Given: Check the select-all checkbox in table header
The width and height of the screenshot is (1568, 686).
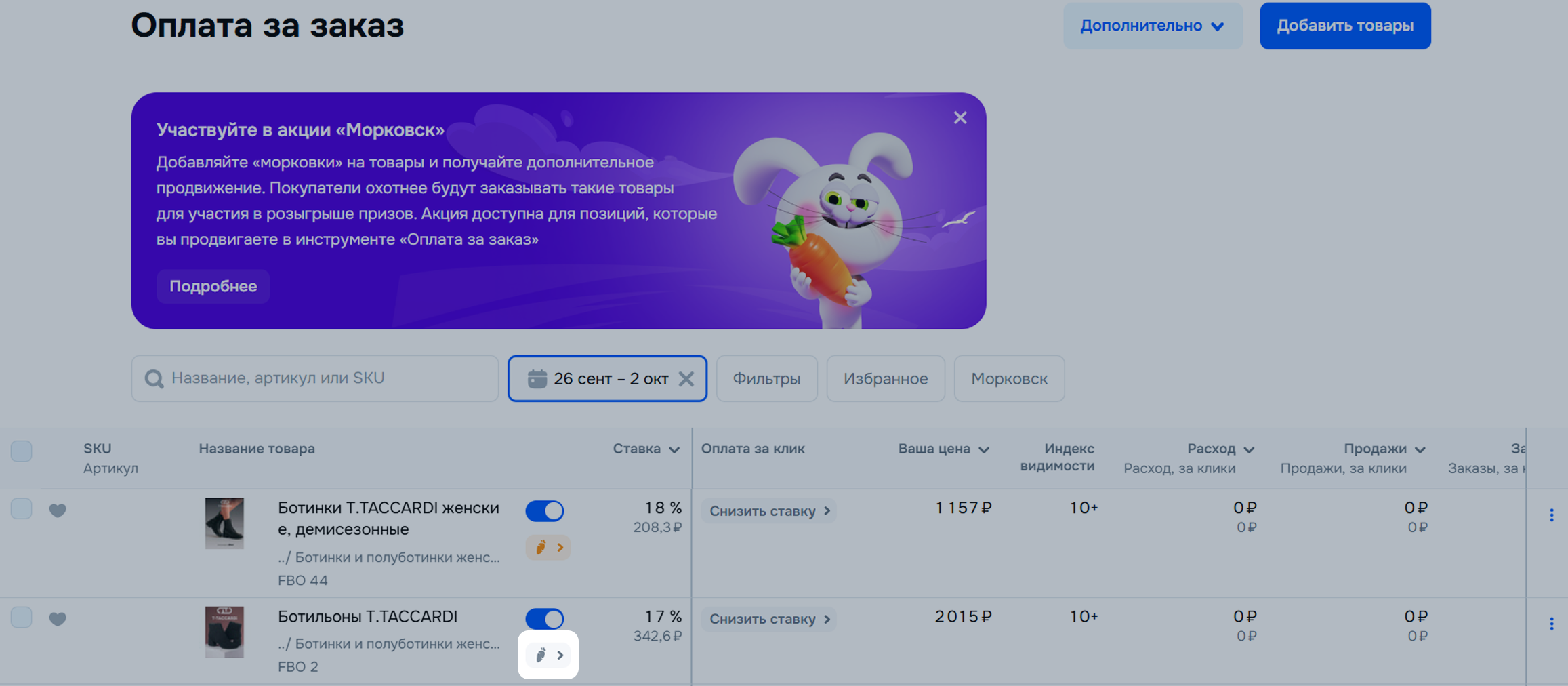Looking at the screenshot, I should 22,451.
